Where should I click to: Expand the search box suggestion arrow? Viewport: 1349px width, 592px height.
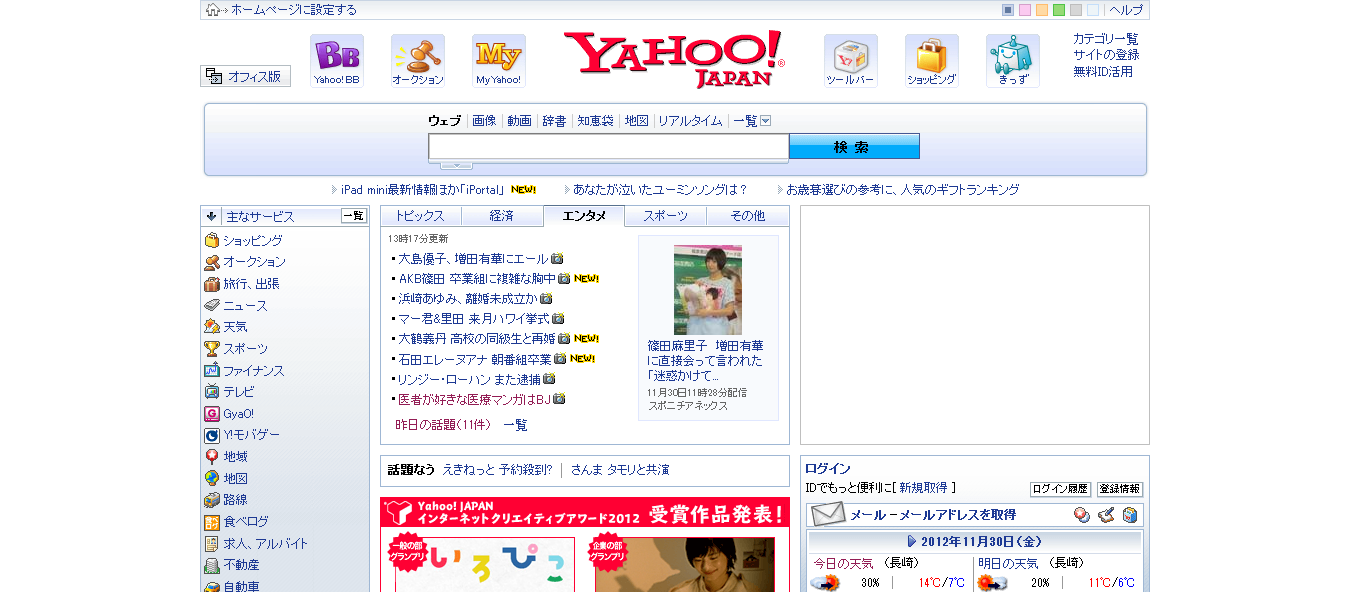click(456, 164)
